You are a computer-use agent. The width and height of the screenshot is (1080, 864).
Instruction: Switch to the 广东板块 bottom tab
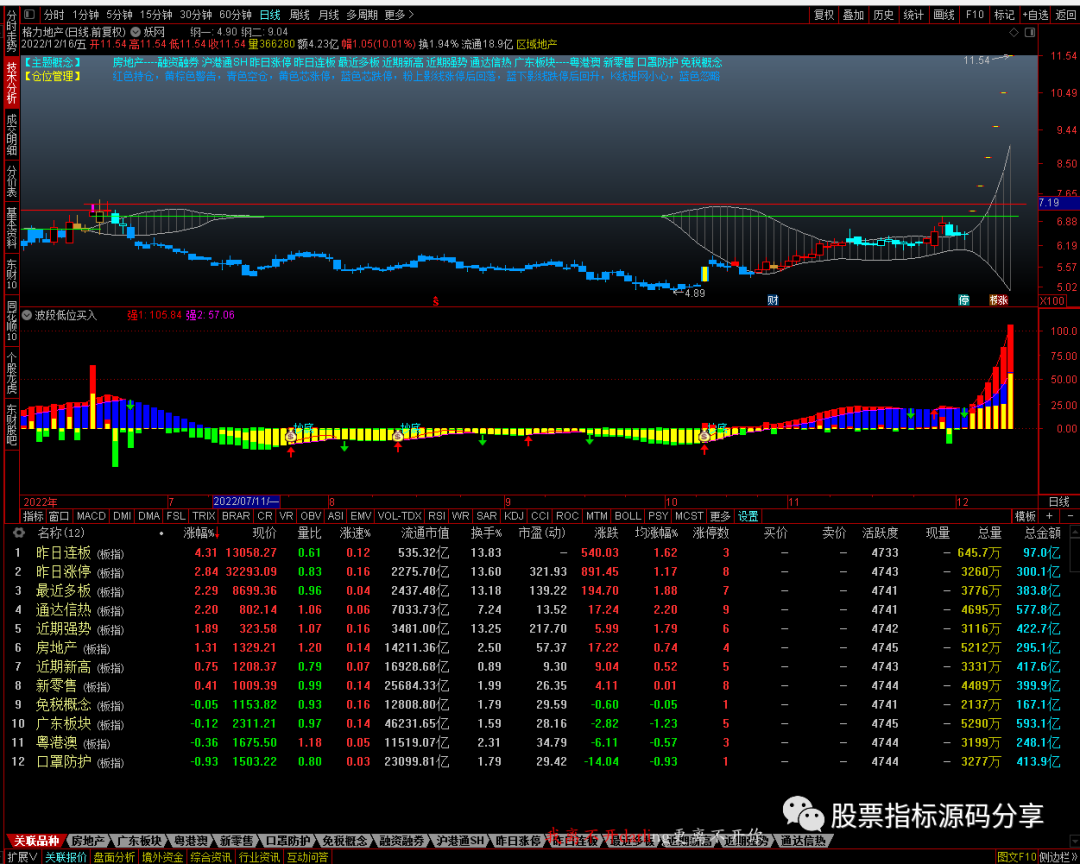pyautogui.click(x=139, y=841)
